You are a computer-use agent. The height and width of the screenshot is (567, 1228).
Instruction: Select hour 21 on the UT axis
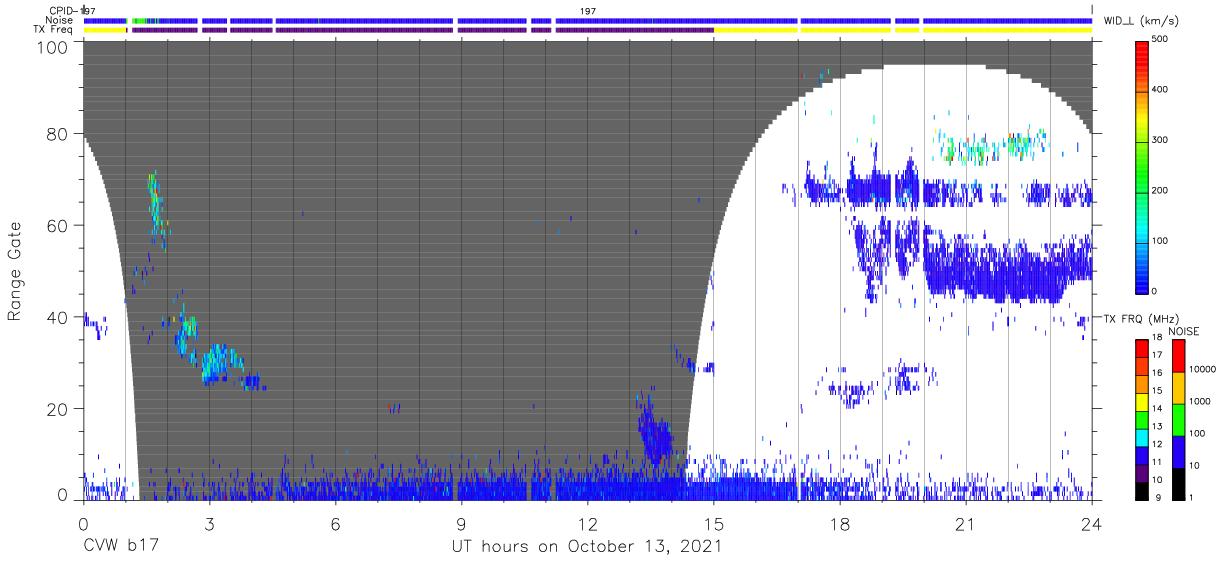pyautogui.click(x=965, y=524)
